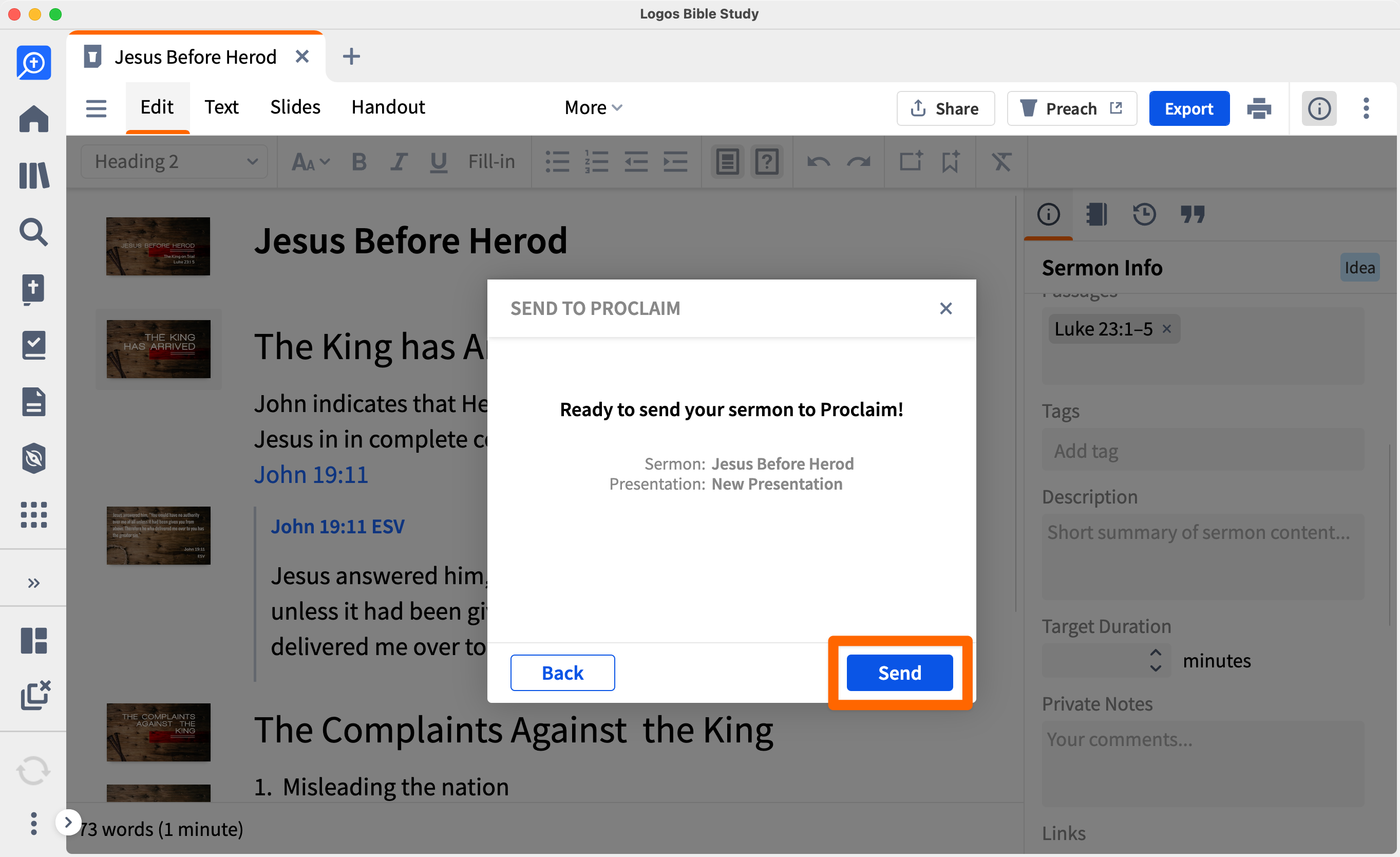Screen dimensions: 1400x857
Task: Toggle bold formatting
Action: pos(358,162)
